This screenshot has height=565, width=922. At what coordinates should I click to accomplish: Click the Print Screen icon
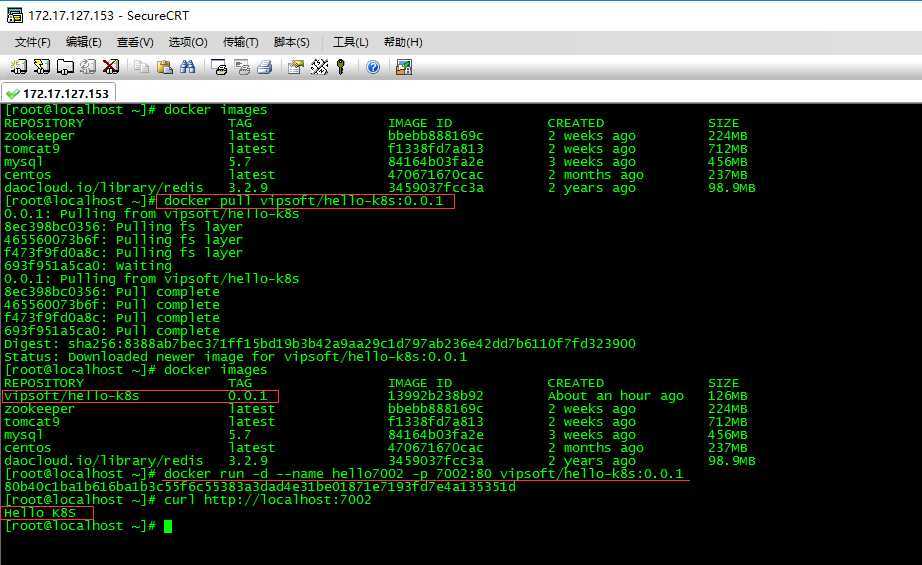click(x=219, y=67)
